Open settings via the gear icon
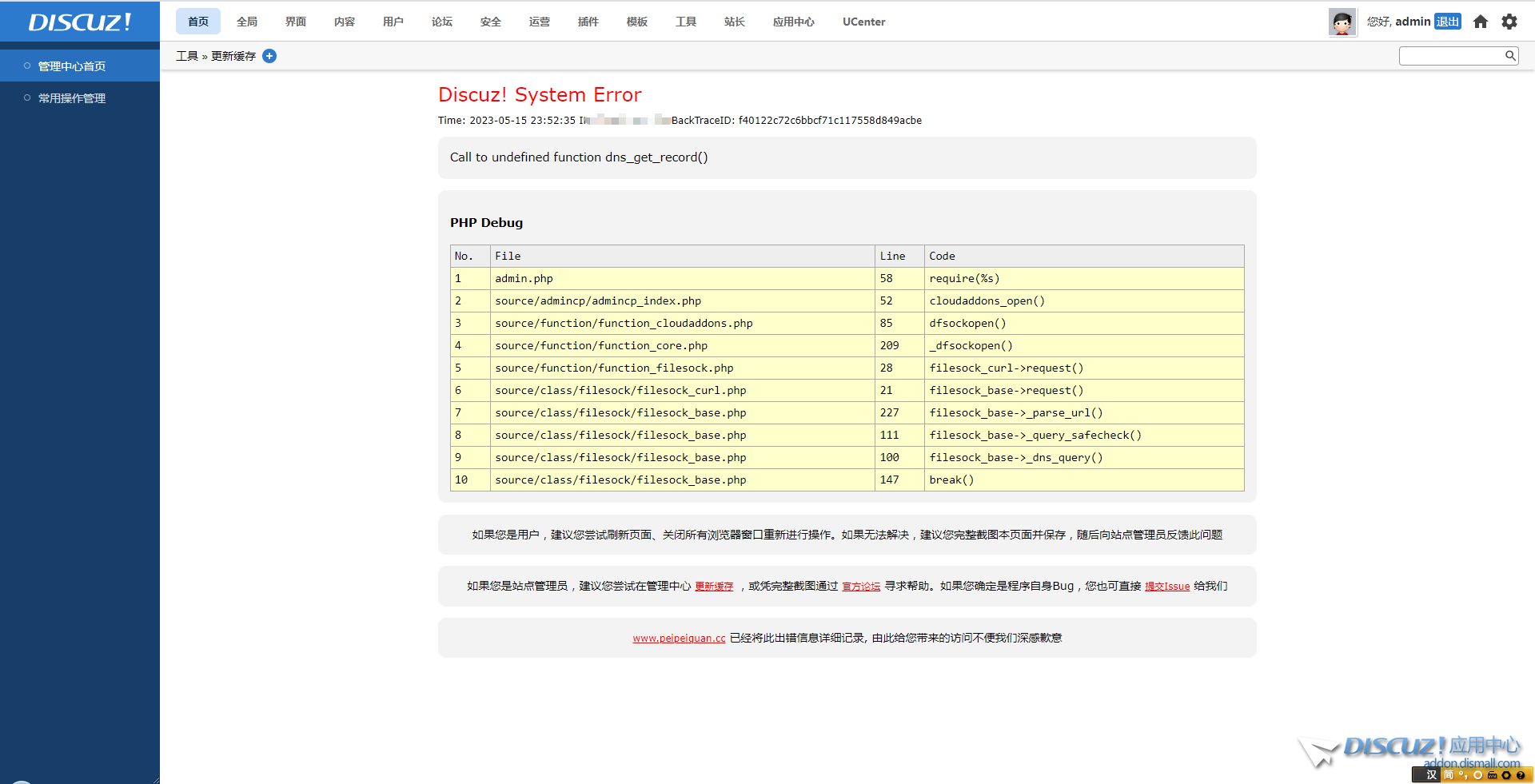Image resolution: width=1535 pixels, height=784 pixels. click(x=1509, y=22)
